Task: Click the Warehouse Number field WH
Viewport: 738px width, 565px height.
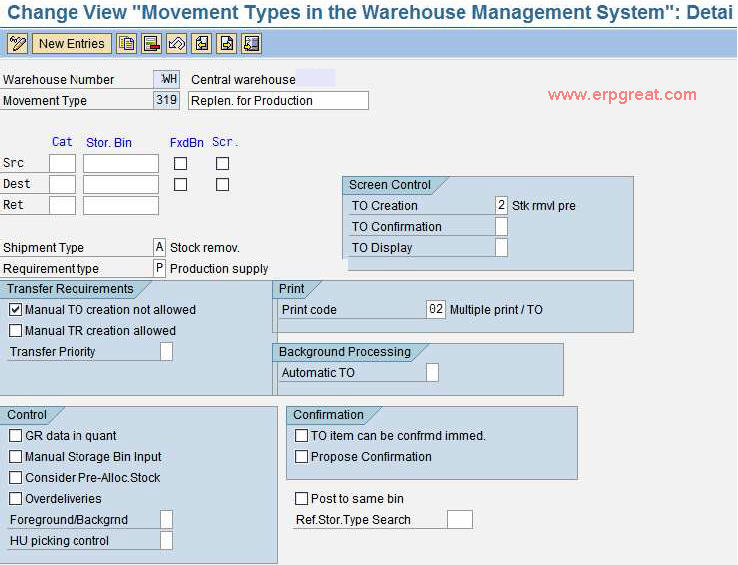Action: coord(167,79)
